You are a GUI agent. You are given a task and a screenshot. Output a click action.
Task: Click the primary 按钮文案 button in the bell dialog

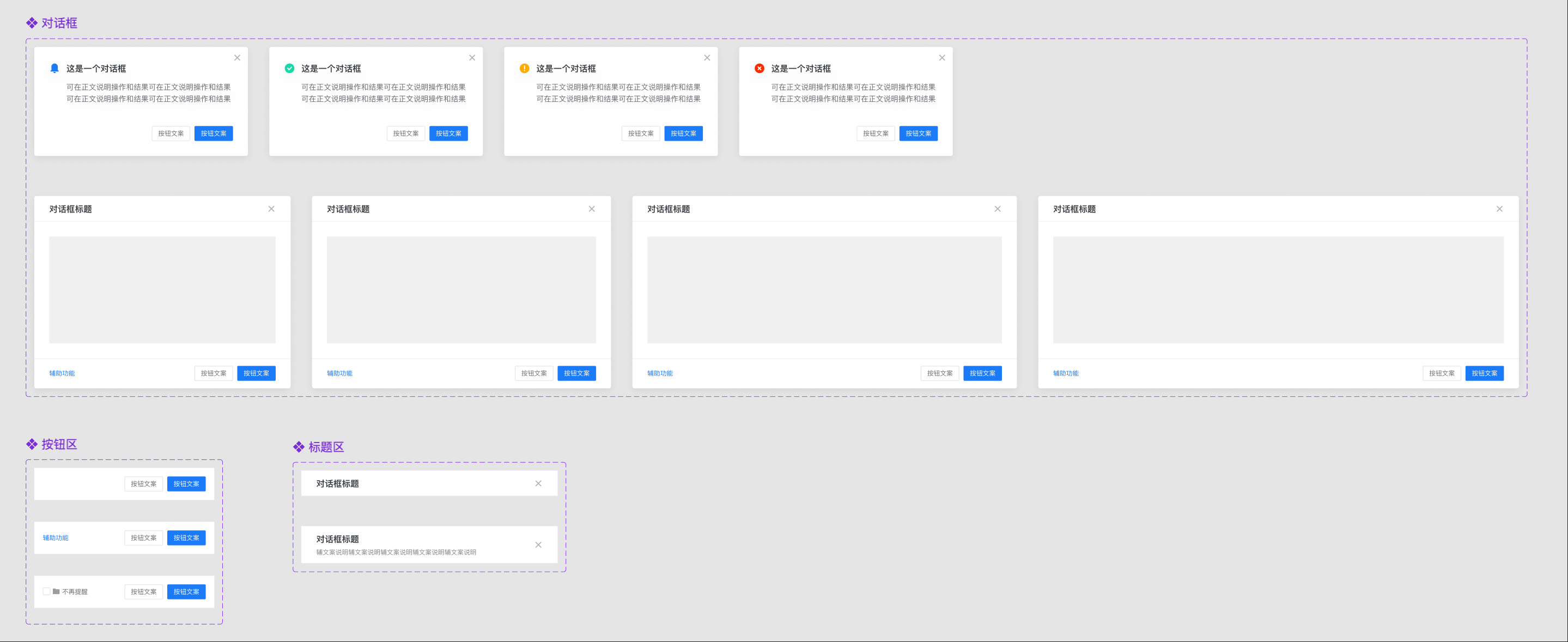point(213,133)
